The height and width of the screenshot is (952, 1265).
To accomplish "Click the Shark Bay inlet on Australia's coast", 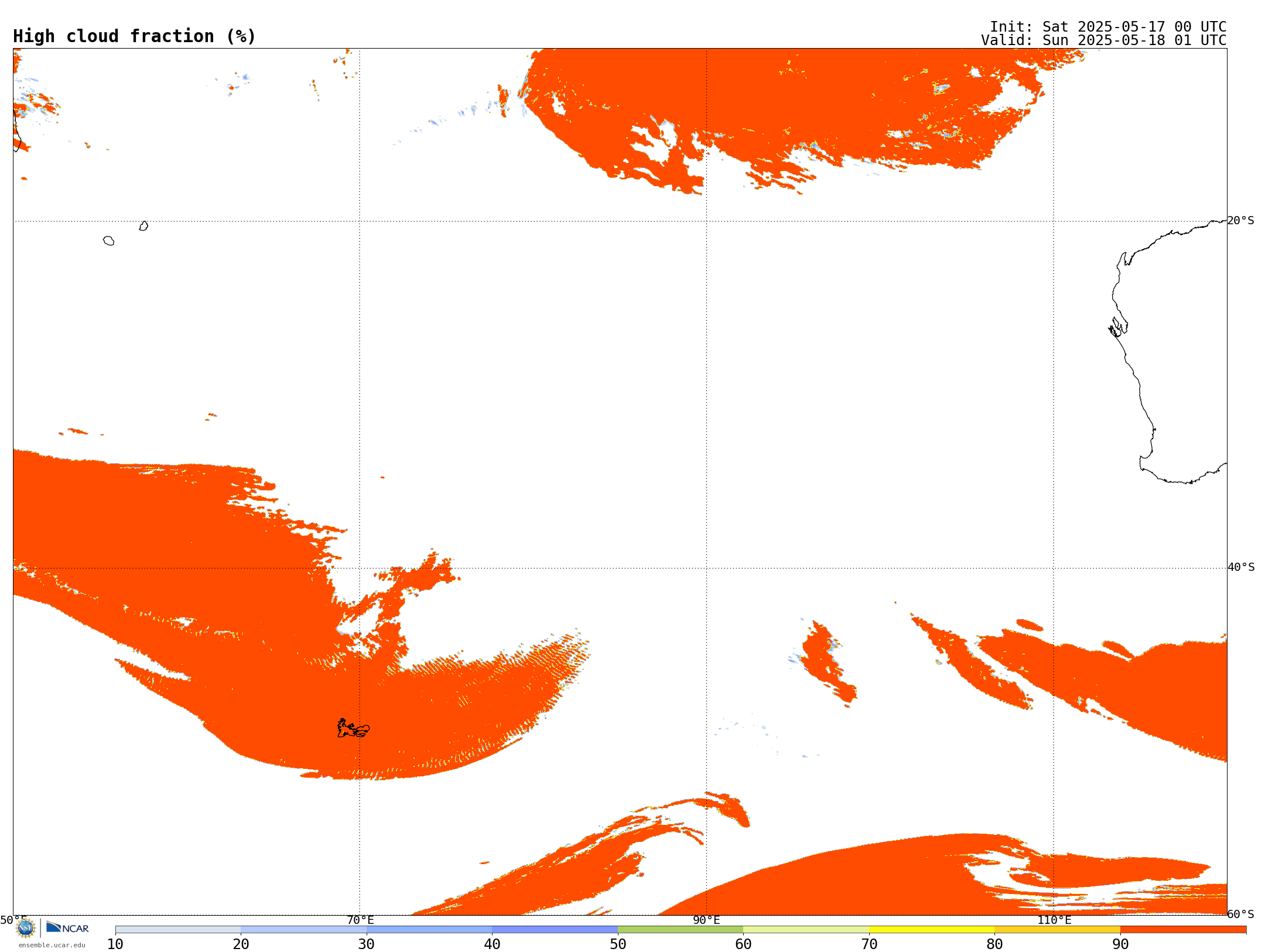I will pos(1118,327).
